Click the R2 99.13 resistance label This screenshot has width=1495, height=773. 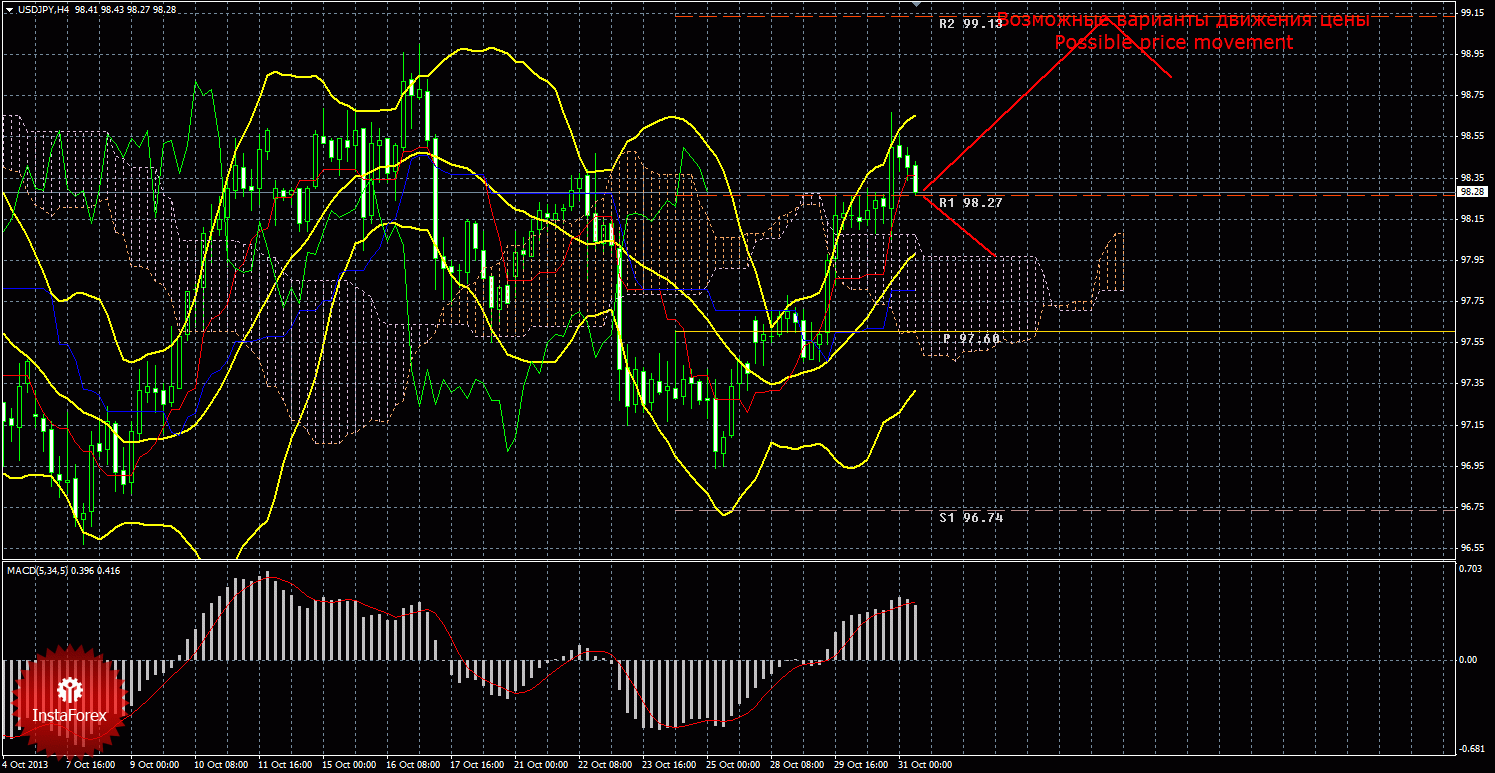pos(970,23)
